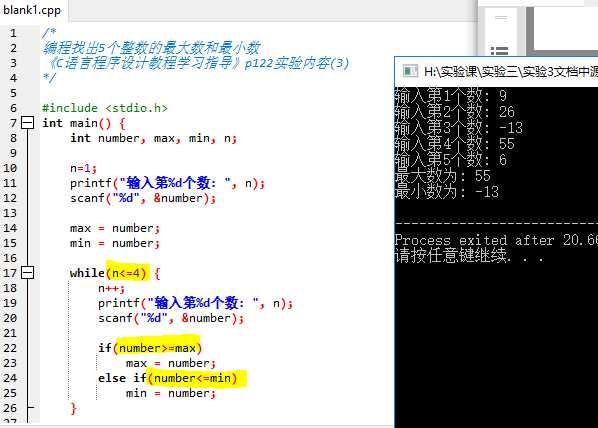
Task: Click 'max = number;' on line 23
Action: [x=171, y=363]
